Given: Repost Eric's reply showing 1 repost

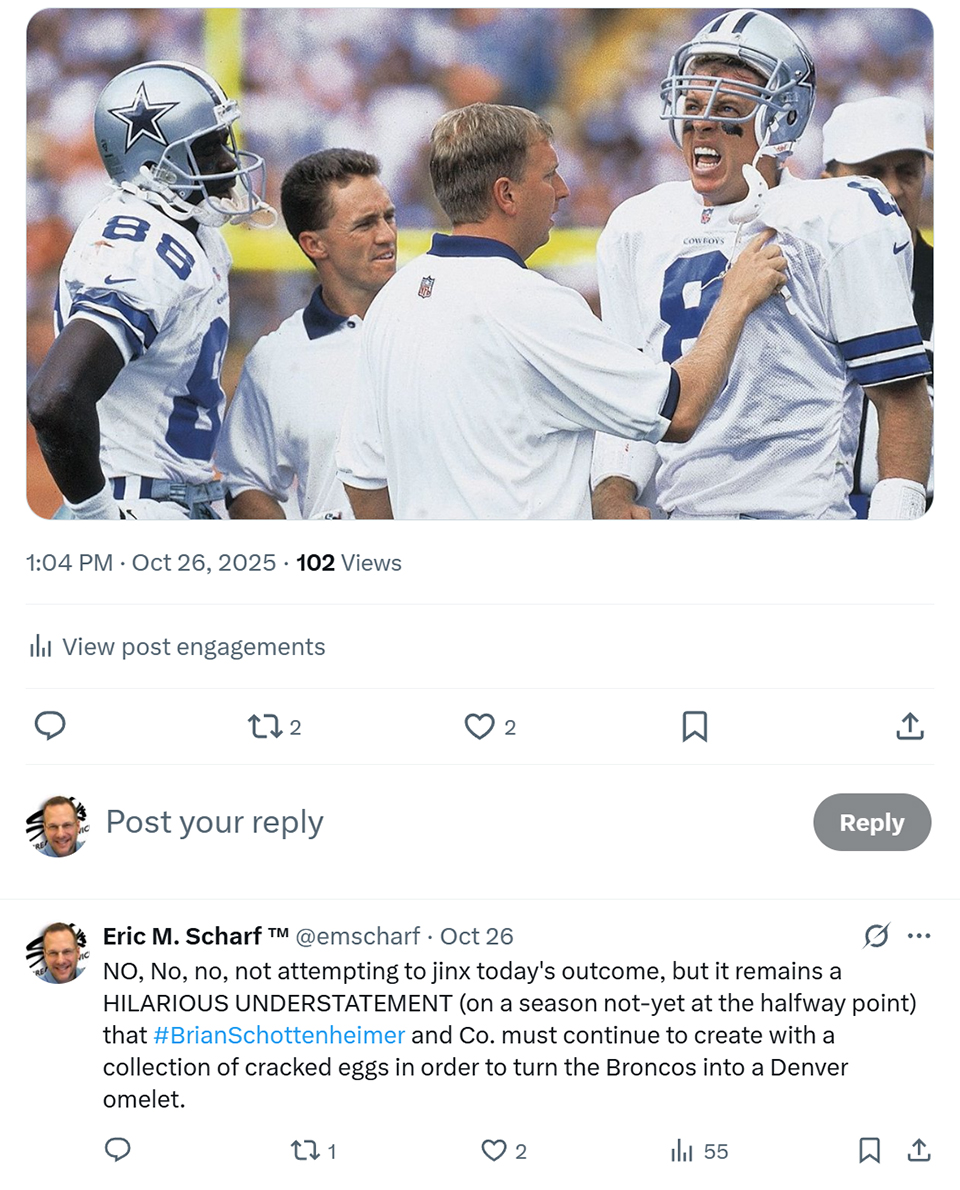Looking at the screenshot, I should coord(305,1151).
